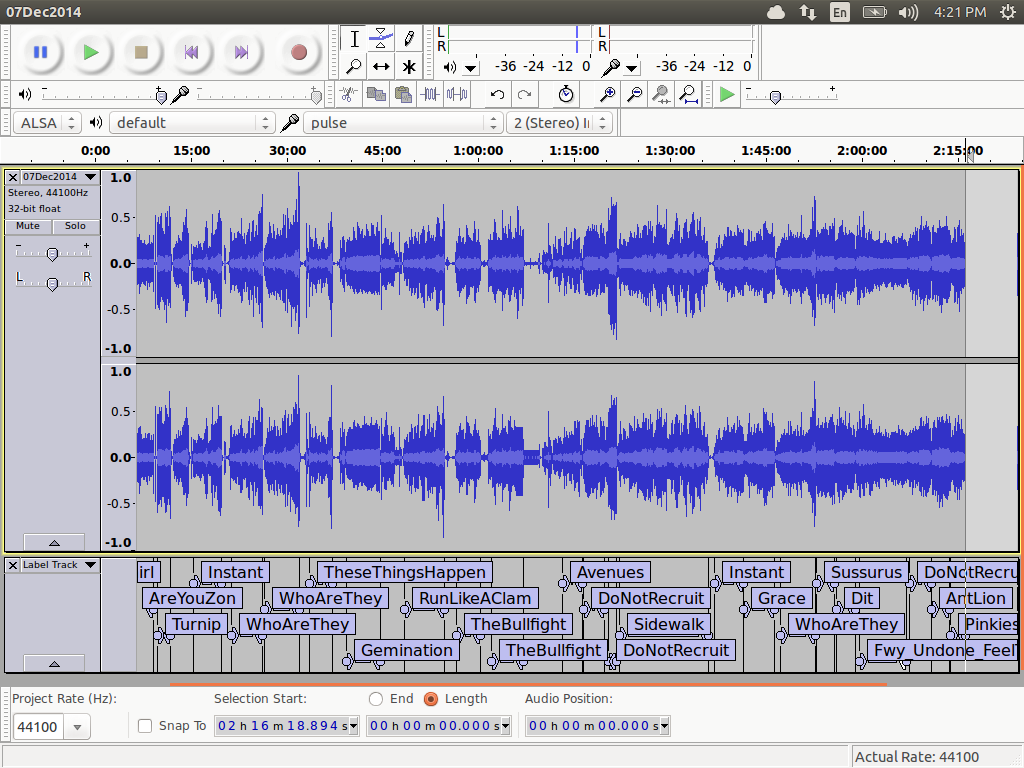Click the track pan L-R slider
The width and height of the screenshot is (1024, 768).
coord(52,284)
